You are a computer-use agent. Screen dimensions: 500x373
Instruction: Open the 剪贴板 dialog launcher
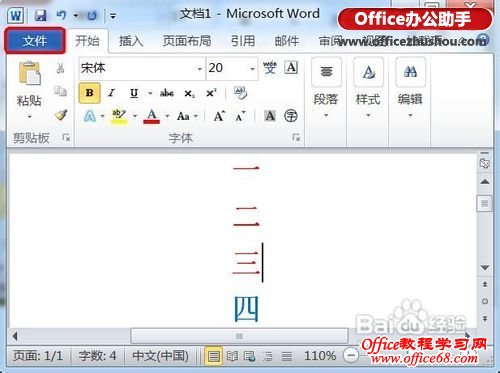[66, 137]
